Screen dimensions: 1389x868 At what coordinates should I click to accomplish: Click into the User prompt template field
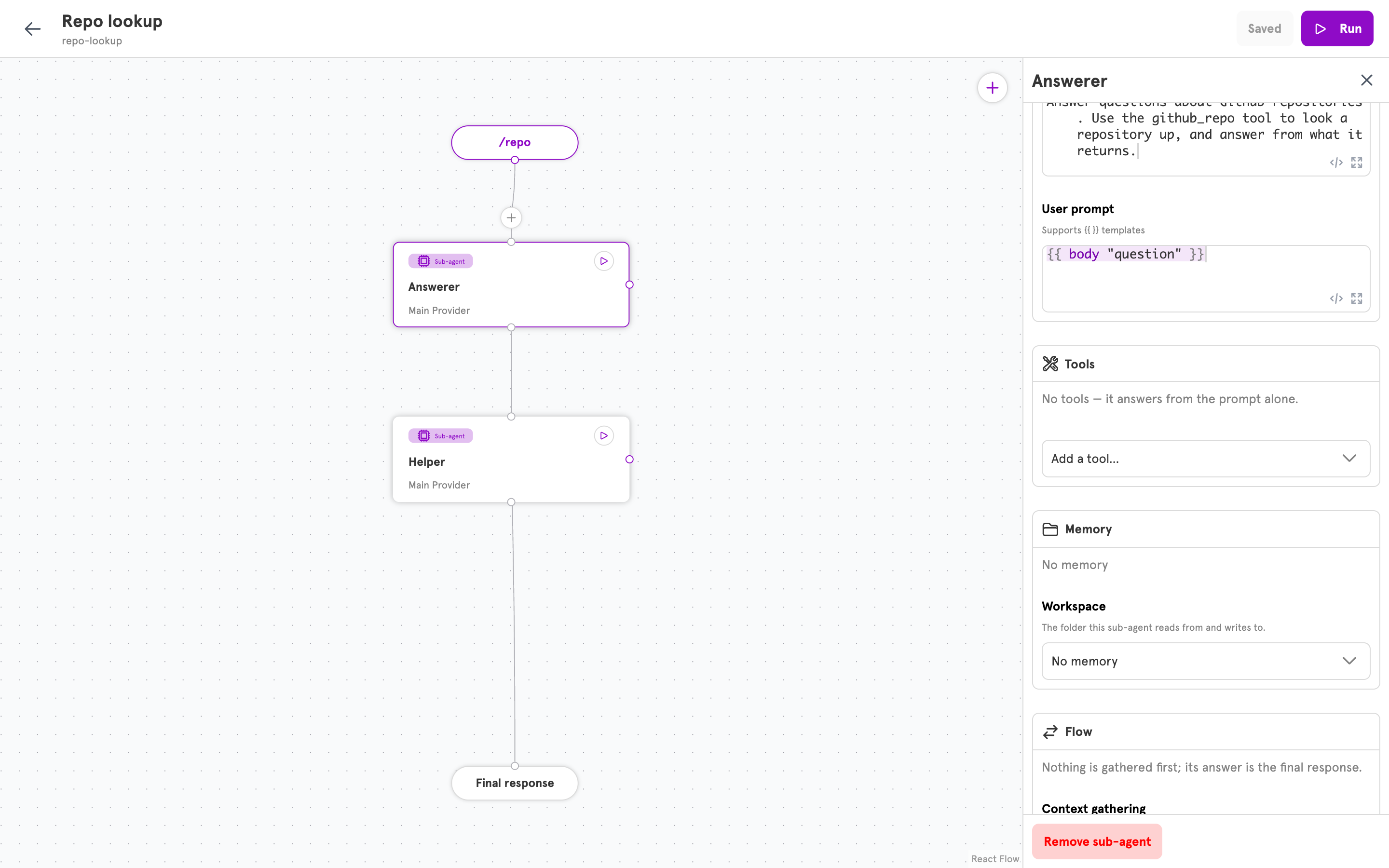pyautogui.click(x=1205, y=278)
